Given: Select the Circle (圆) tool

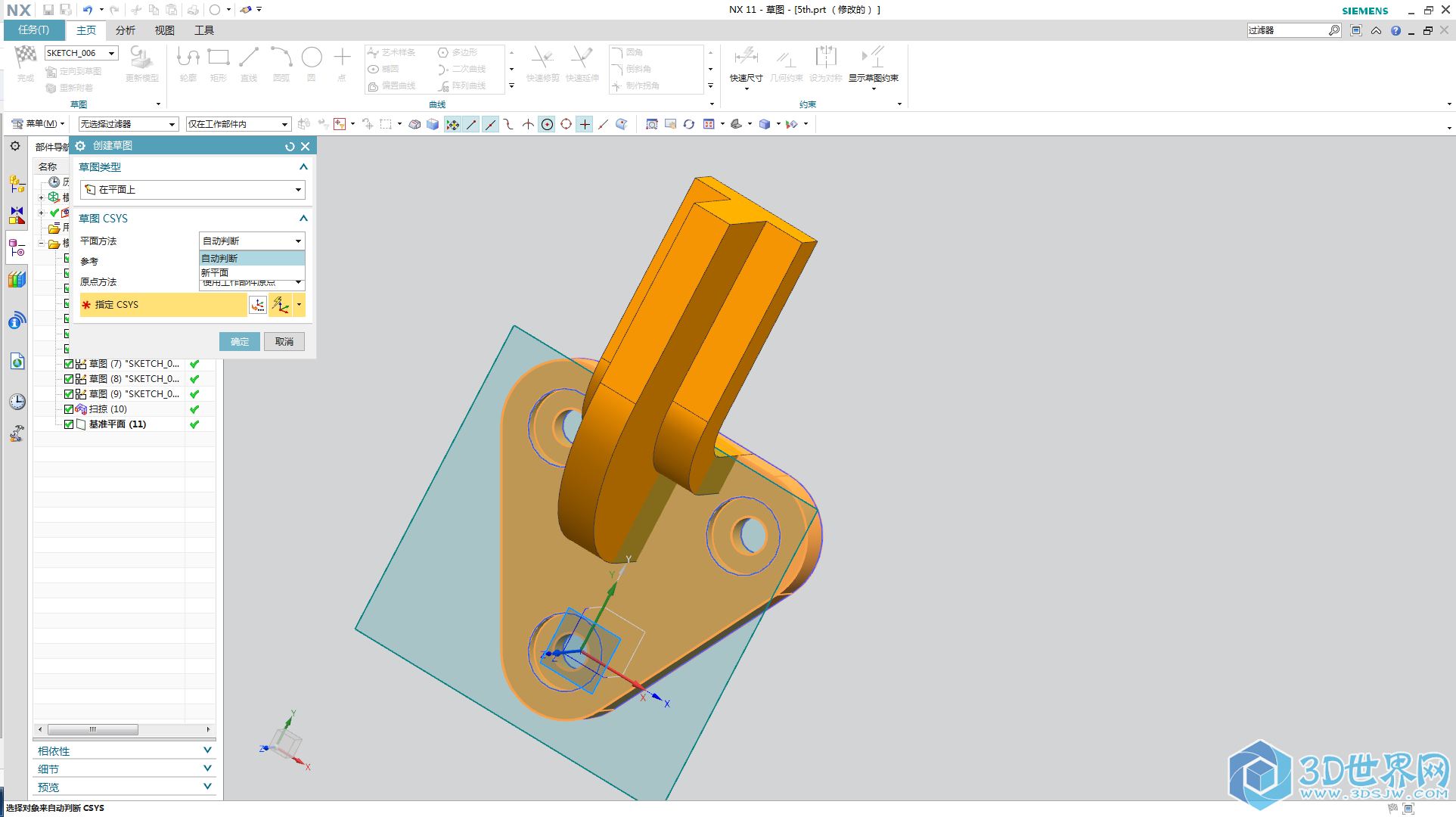Looking at the screenshot, I should coord(312,57).
